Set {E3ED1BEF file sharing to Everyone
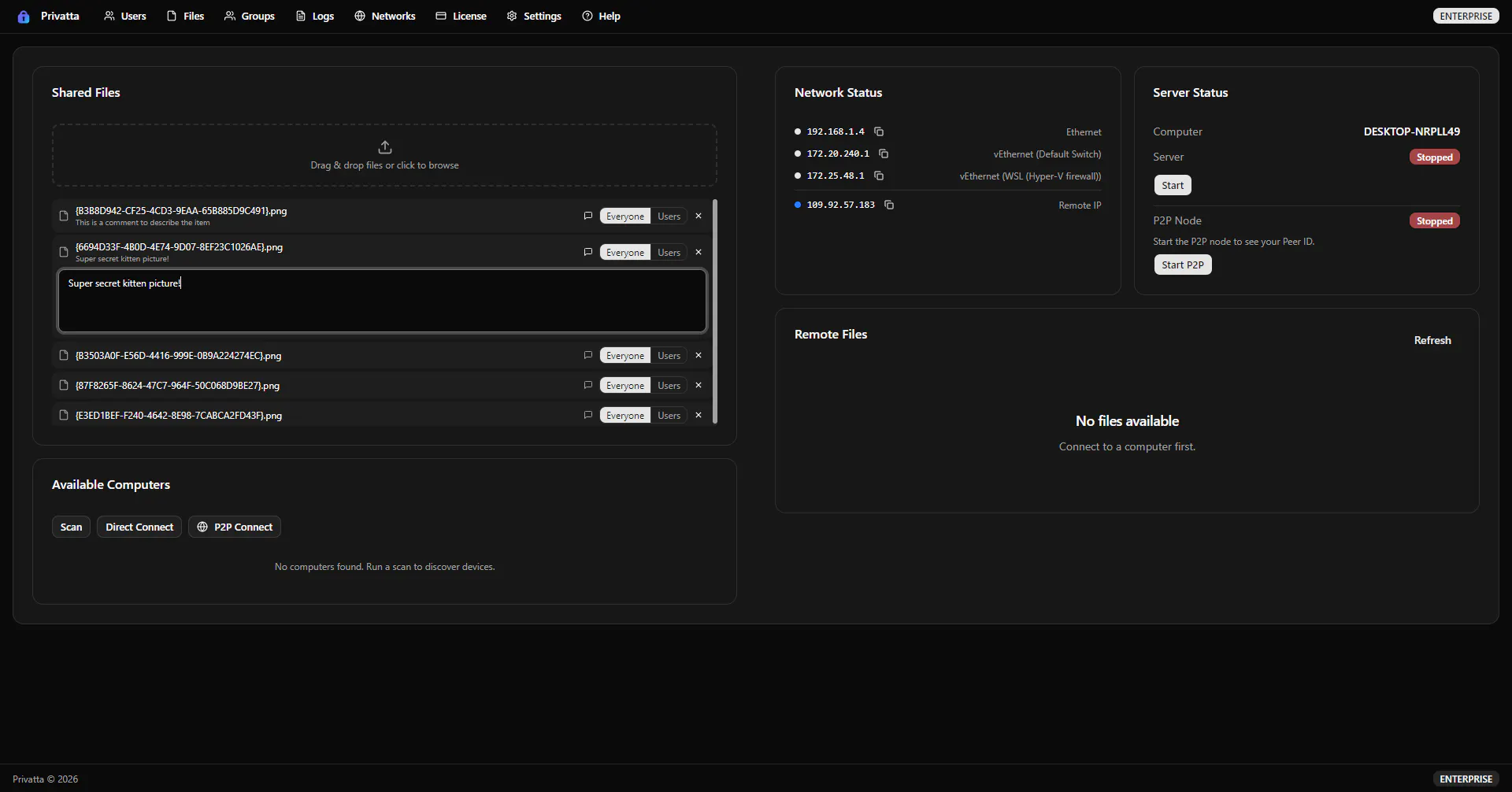Viewport: 1512px width, 792px height. (625, 415)
